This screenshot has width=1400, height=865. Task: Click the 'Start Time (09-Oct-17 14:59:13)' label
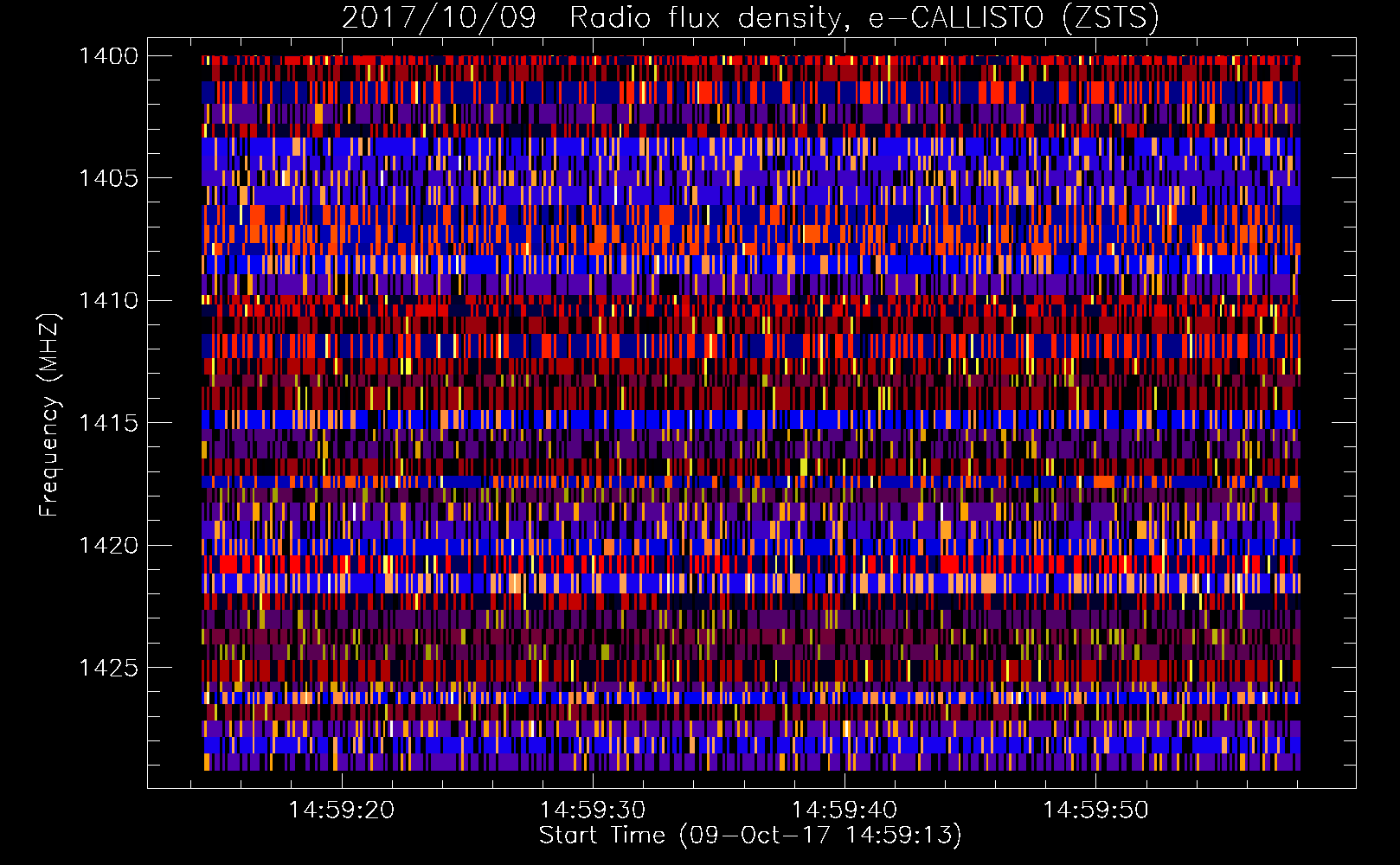click(750, 836)
